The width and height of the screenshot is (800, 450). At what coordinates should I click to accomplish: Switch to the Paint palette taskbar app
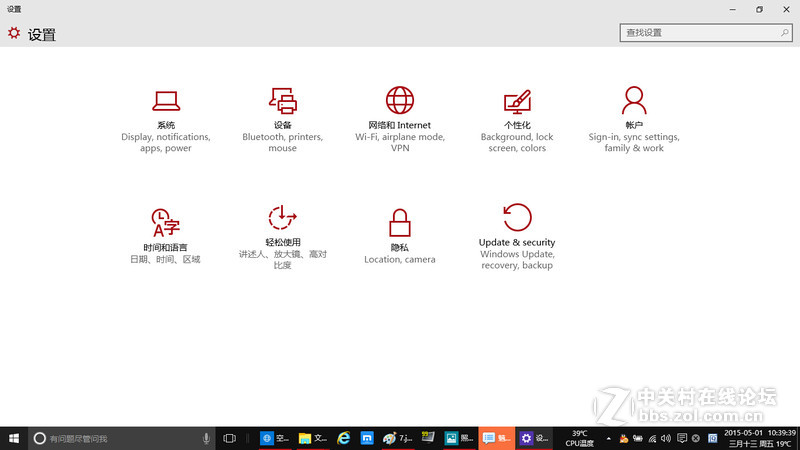pos(397,438)
